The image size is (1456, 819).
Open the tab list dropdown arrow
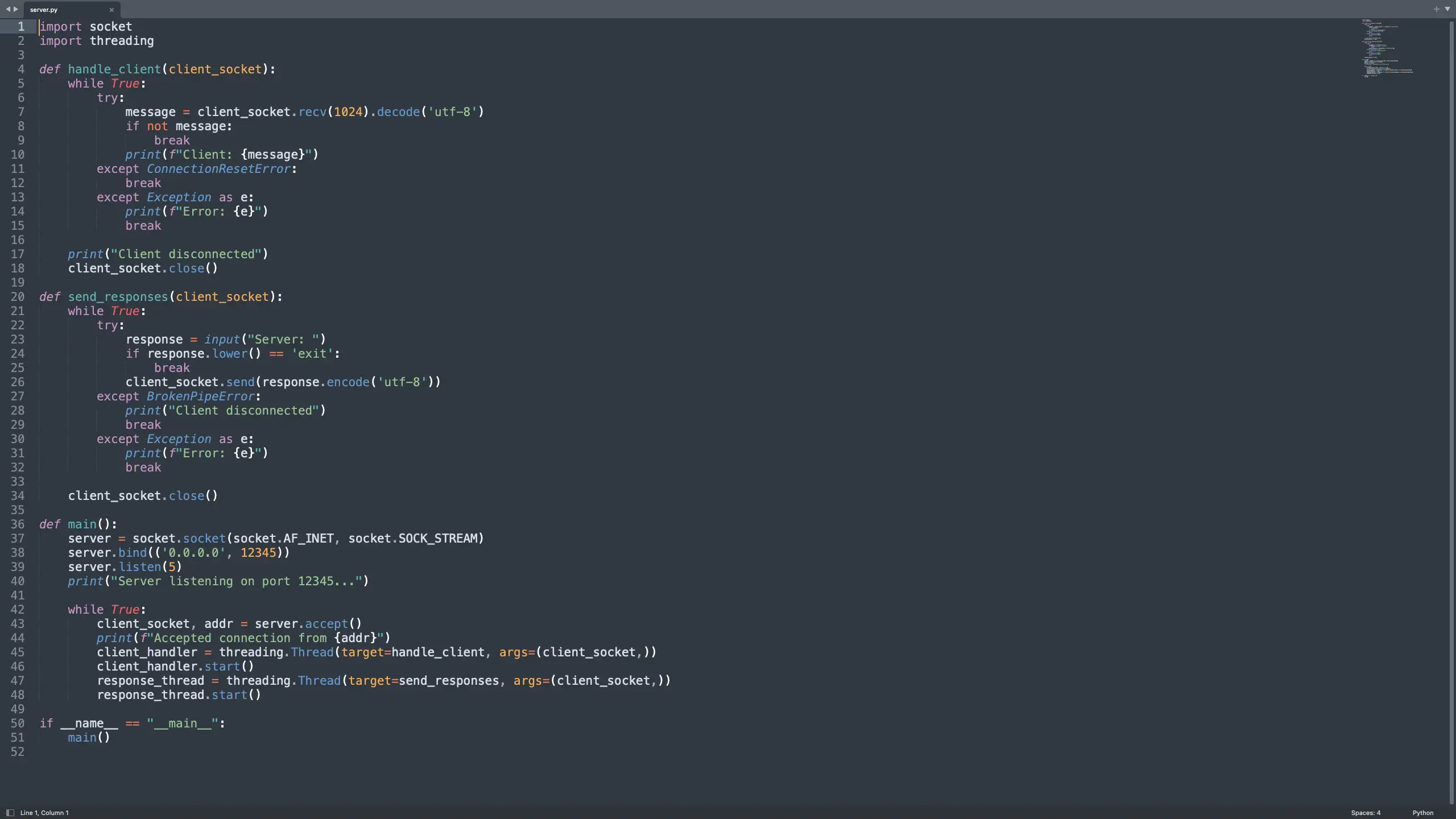point(1447,9)
